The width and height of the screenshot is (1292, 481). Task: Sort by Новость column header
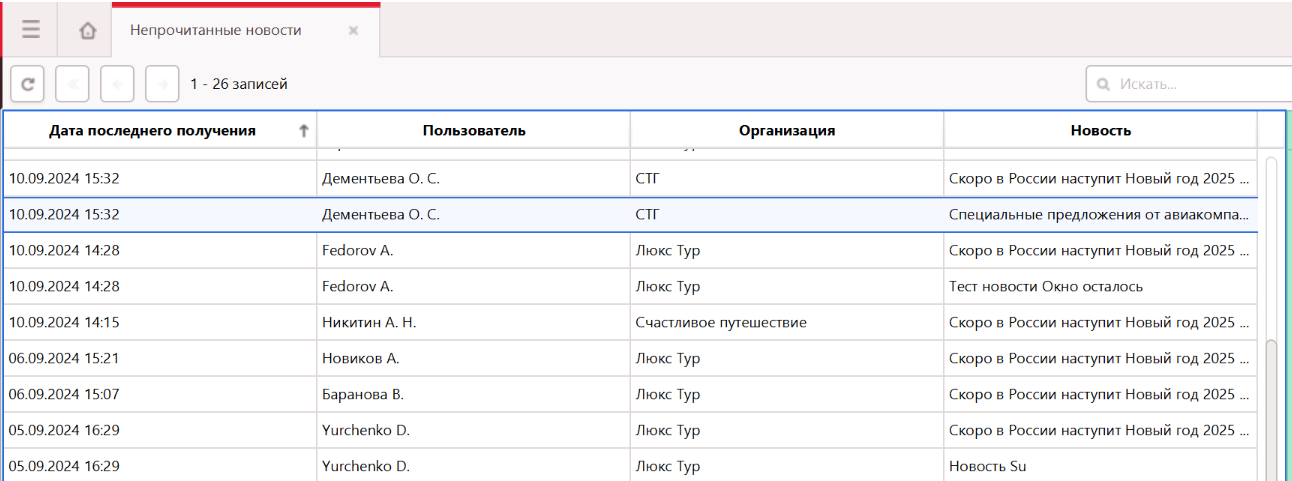point(1100,131)
